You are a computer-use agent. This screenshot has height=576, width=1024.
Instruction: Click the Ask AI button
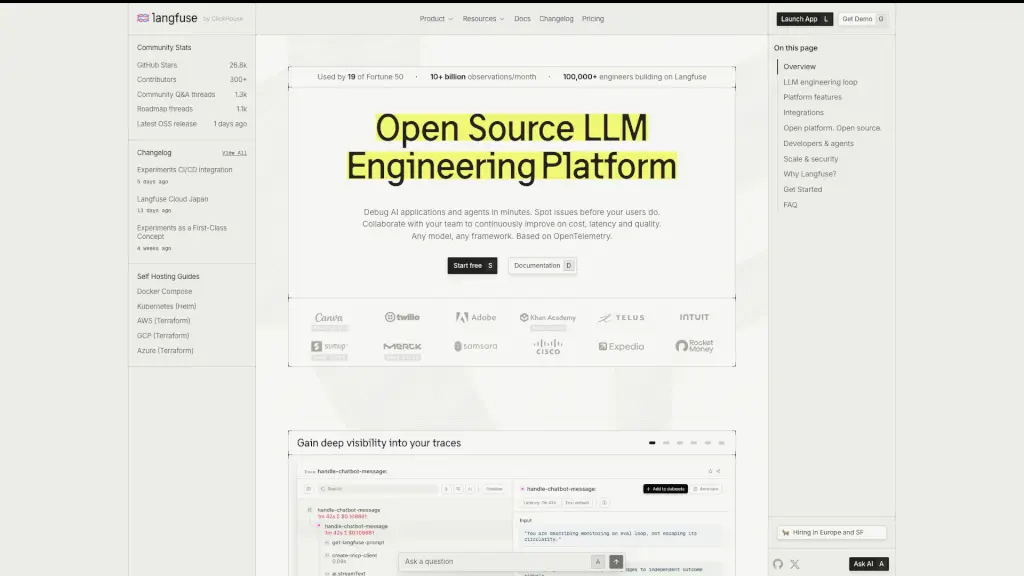pyautogui.click(x=869, y=564)
